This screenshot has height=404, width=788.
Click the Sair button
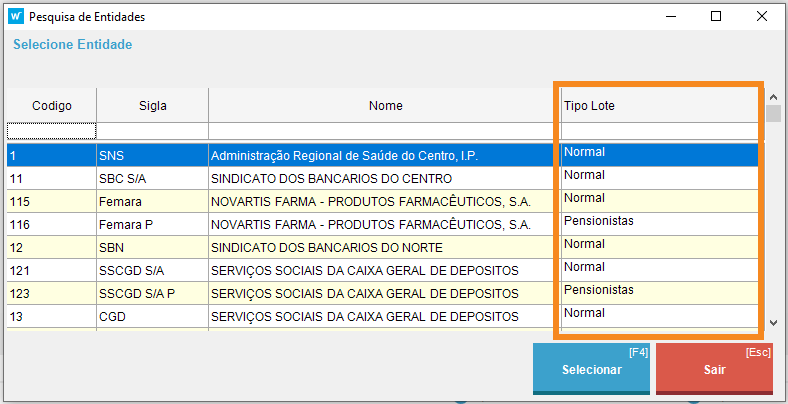(x=714, y=369)
